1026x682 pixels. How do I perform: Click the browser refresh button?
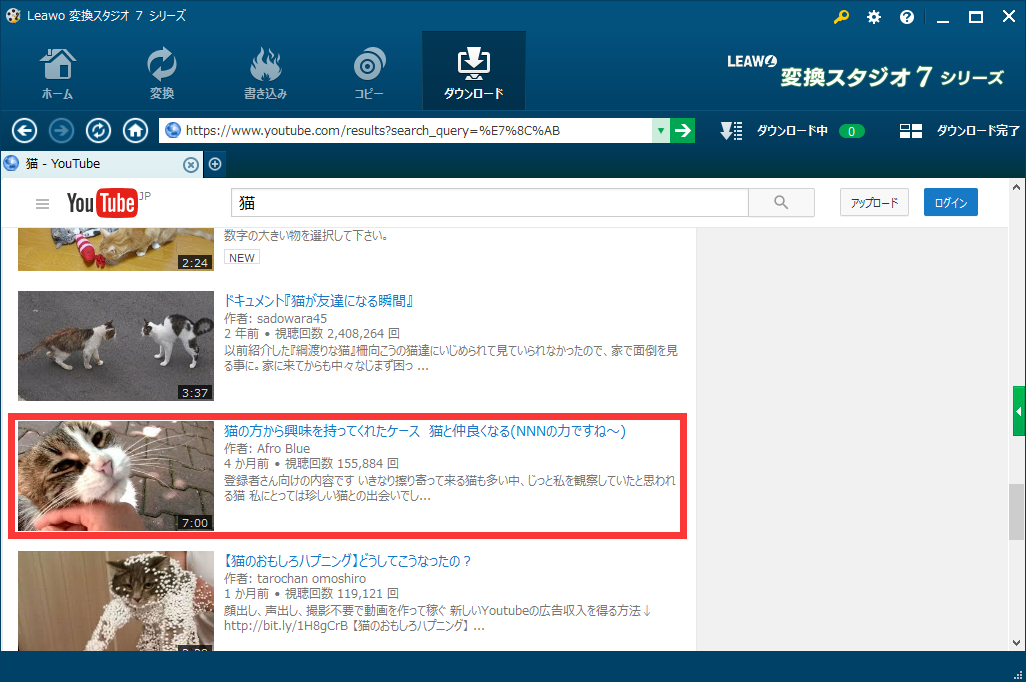98,131
